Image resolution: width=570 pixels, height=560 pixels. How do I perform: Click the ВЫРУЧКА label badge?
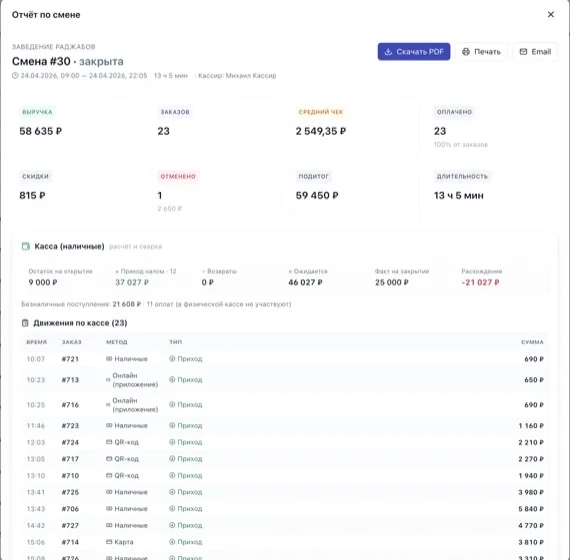[37, 112]
